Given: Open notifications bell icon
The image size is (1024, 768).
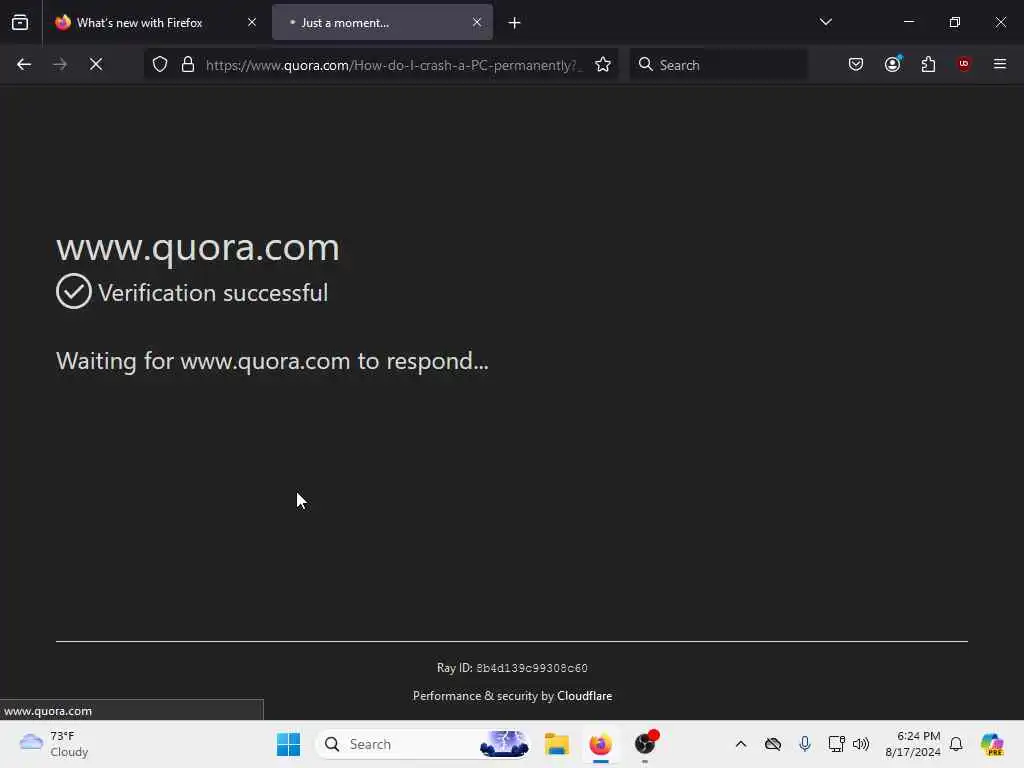Looking at the screenshot, I should click(956, 744).
